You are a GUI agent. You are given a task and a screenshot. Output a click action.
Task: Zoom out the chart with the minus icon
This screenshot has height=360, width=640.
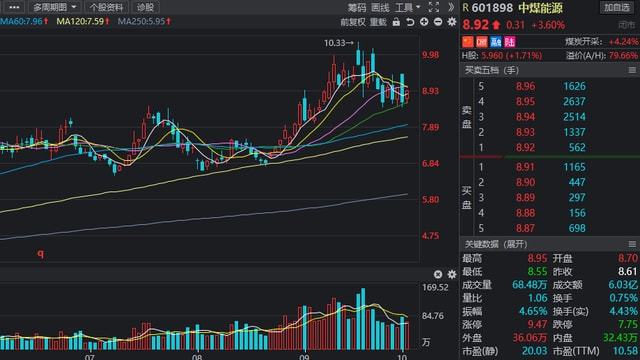tap(438, 22)
